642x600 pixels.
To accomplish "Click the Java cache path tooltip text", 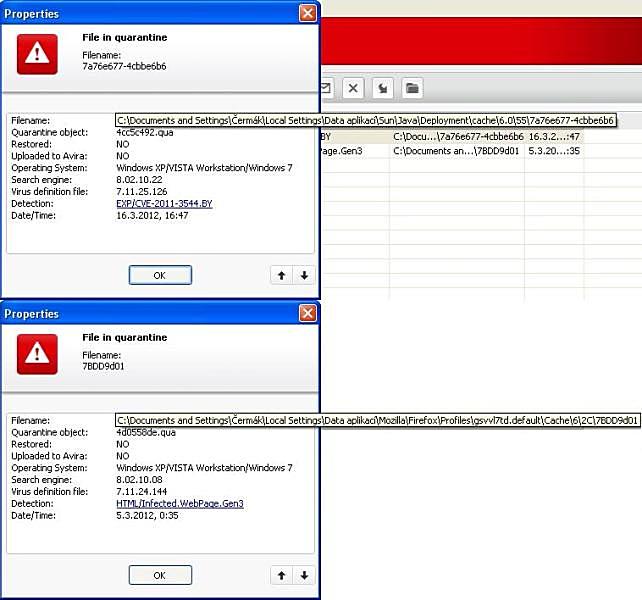I will 365,120.
